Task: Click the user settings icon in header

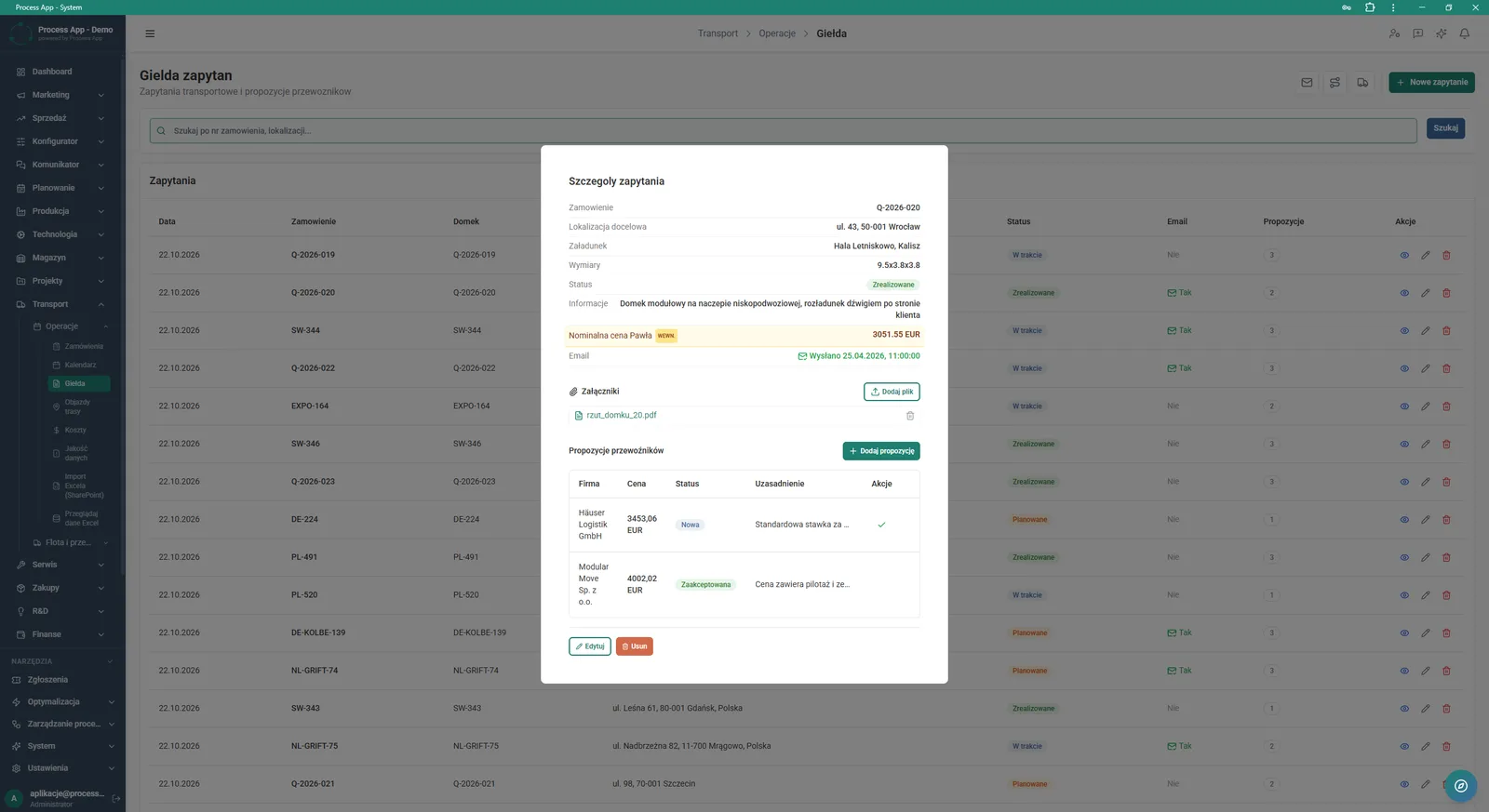Action: (x=1394, y=33)
